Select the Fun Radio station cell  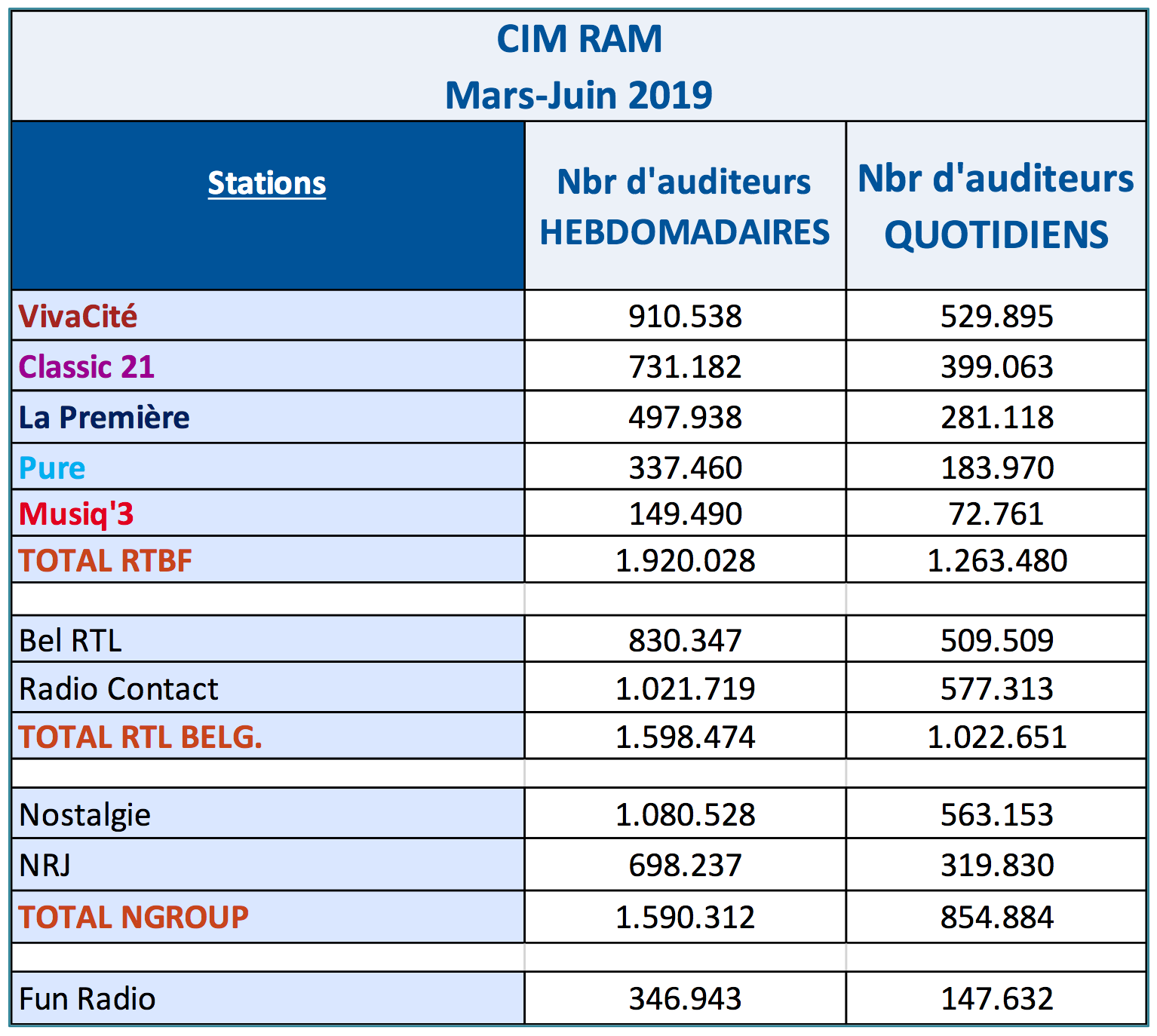click(x=87, y=998)
